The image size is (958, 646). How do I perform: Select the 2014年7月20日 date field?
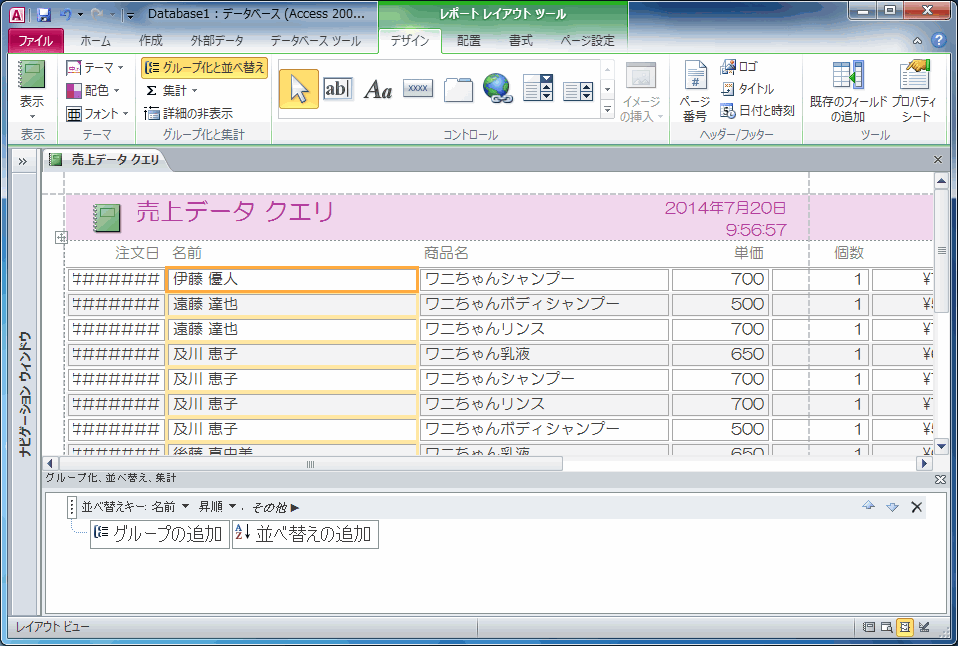click(725, 208)
